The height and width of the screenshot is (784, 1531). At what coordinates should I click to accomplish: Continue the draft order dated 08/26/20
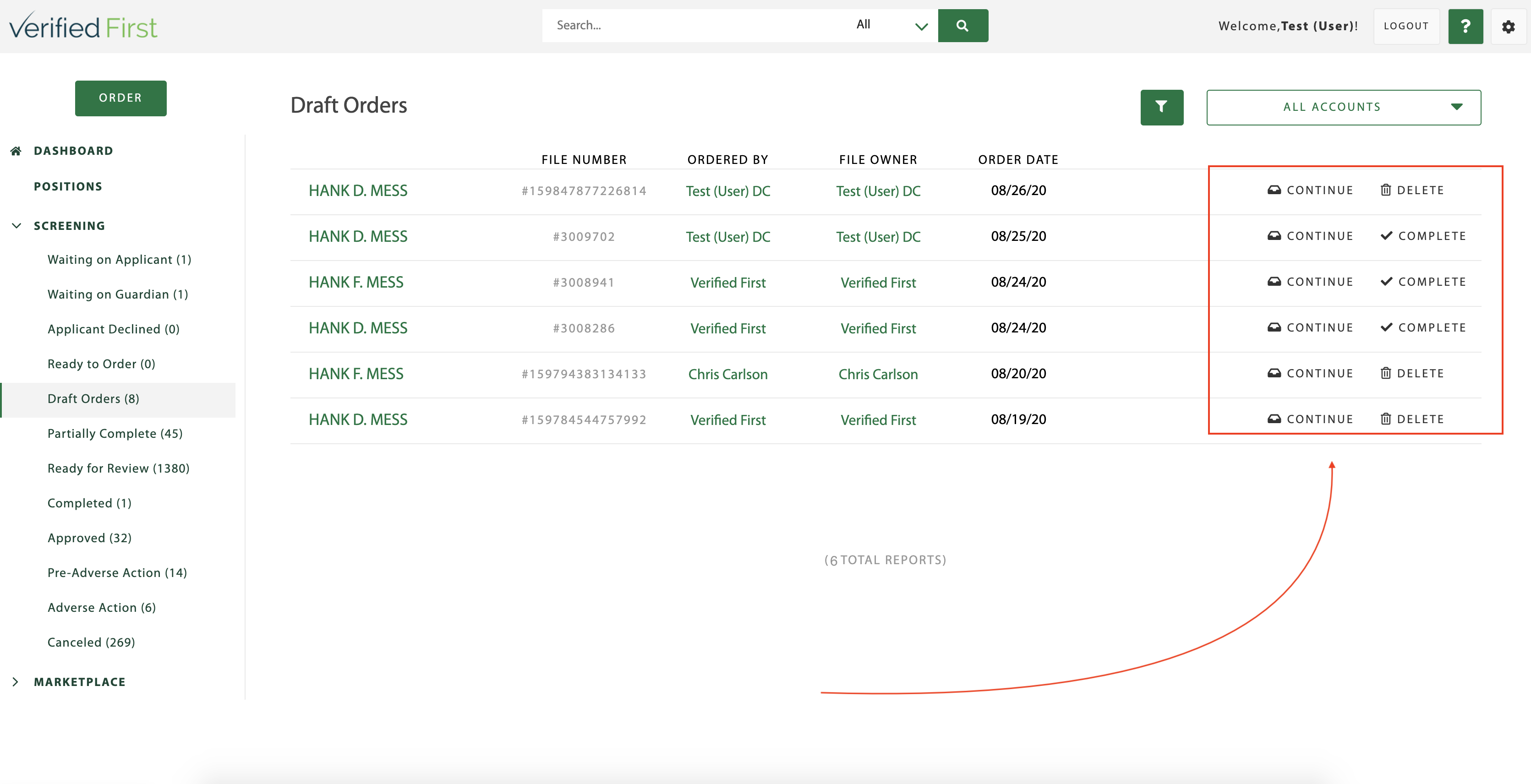point(1310,190)
